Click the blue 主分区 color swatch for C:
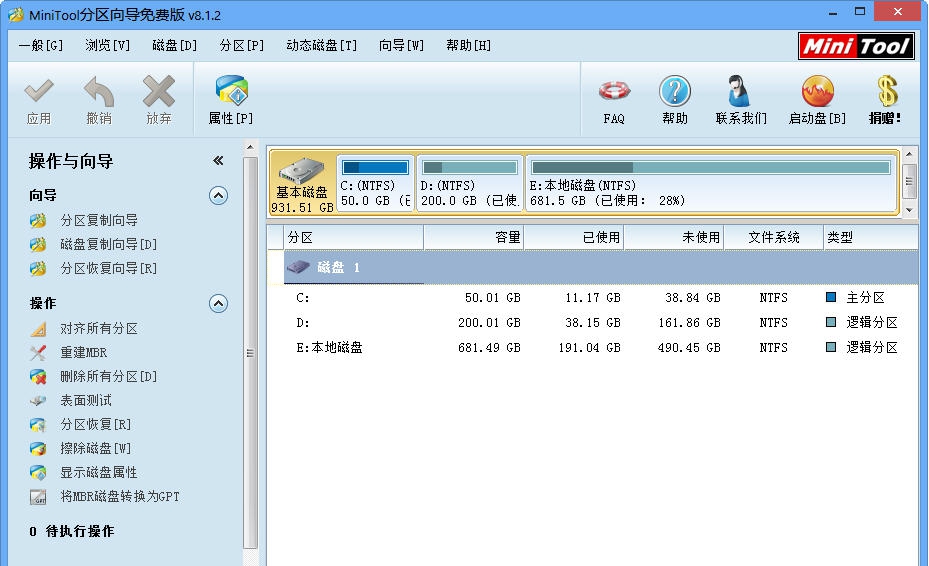This screenshot has height=566, width=929. tap(831, 297)
